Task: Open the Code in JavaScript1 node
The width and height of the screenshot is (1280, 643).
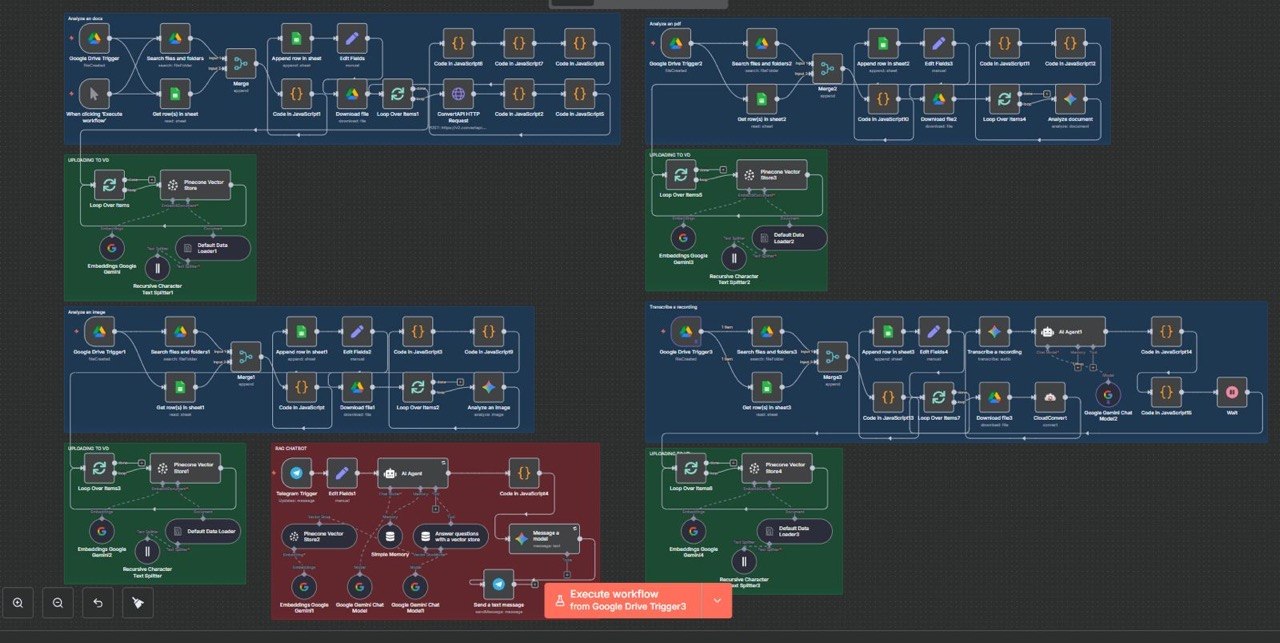Action: point(296,95)
